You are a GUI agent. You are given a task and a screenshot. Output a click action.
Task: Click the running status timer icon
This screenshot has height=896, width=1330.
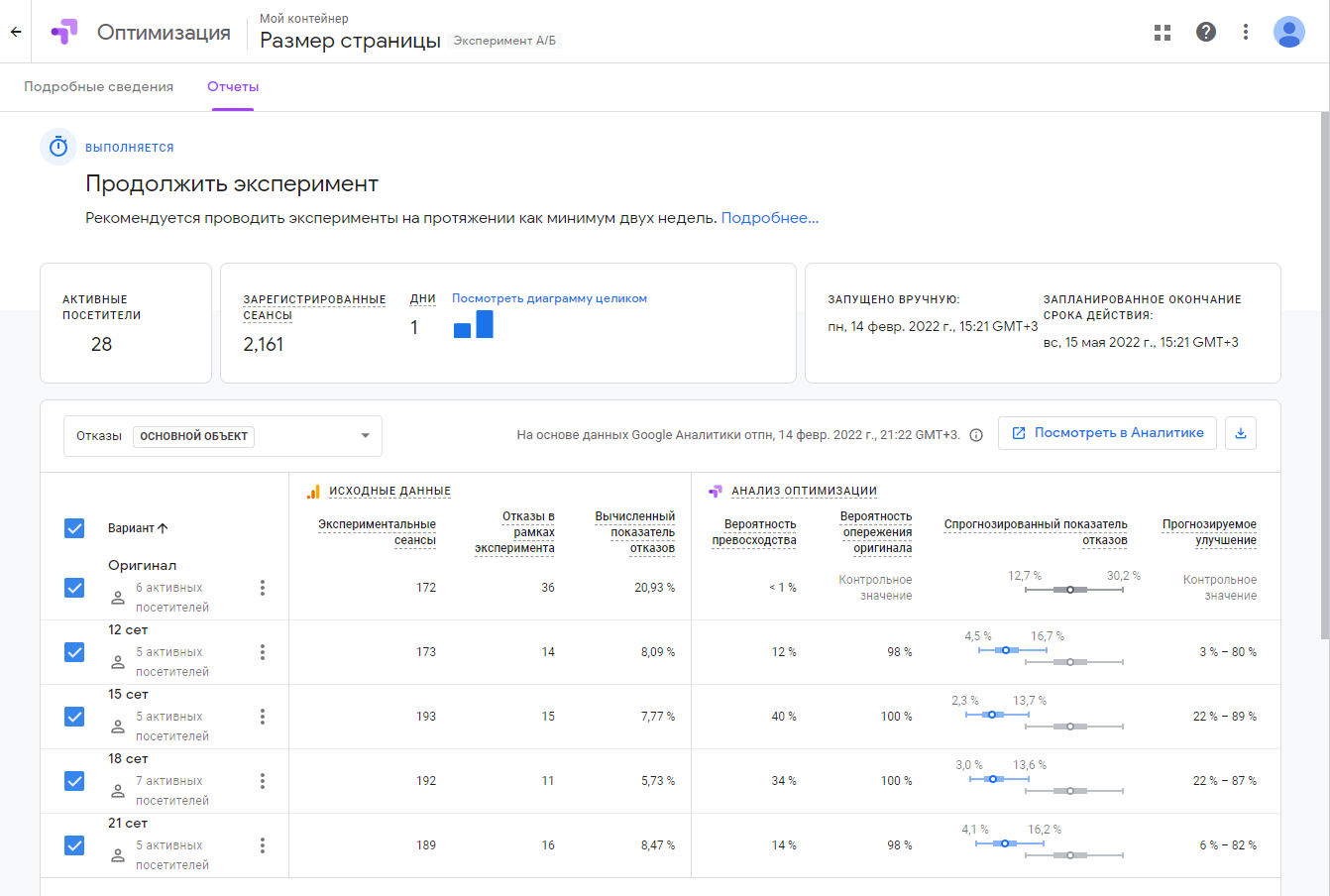click(x=58, y=147)
